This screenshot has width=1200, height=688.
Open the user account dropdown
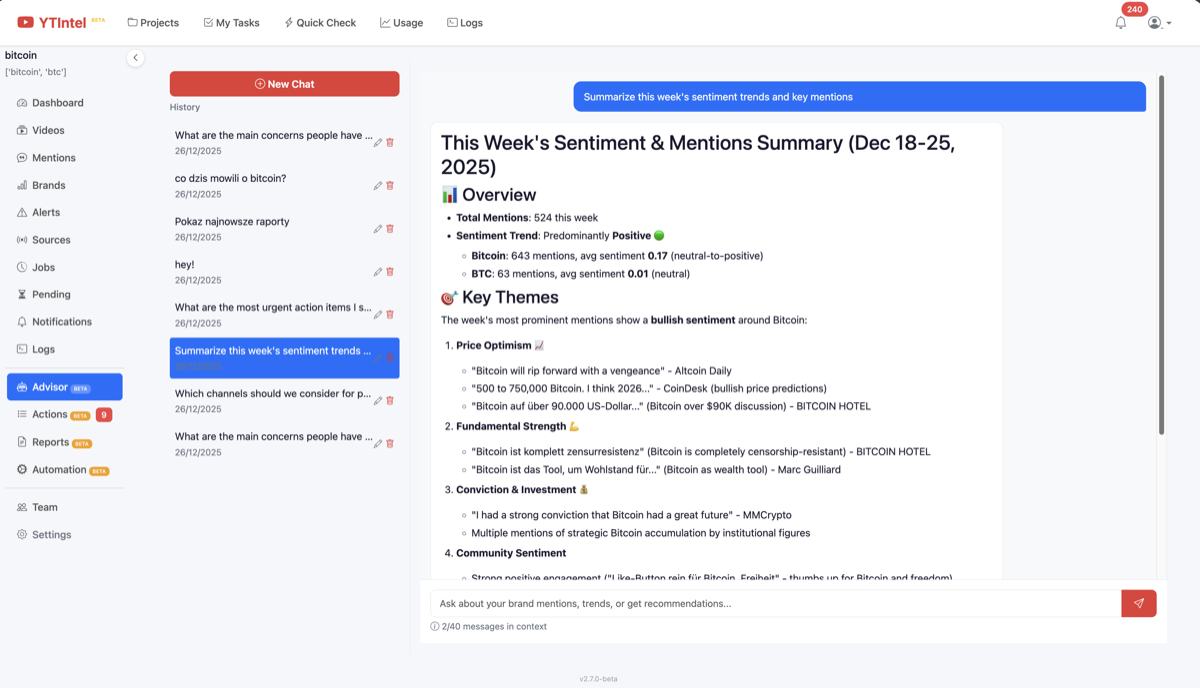[x=1158, y=22]
